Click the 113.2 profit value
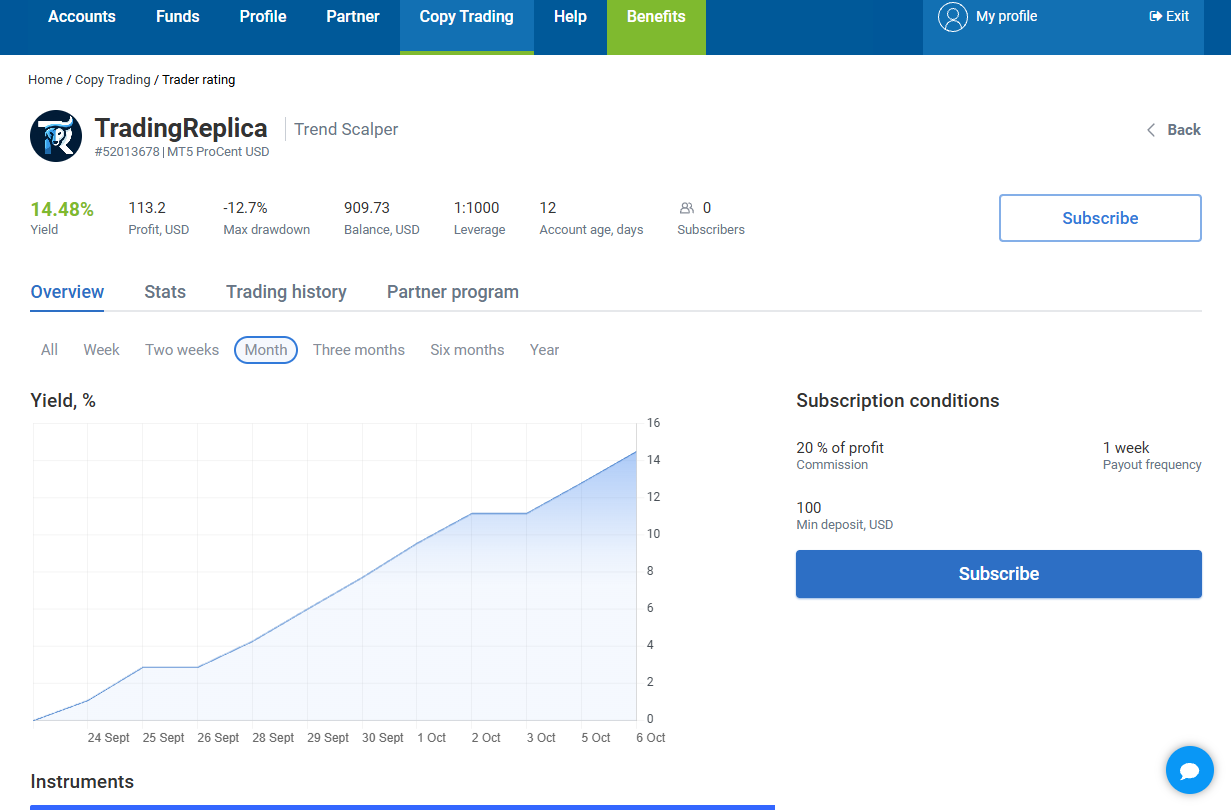 [x=147, y=208]
